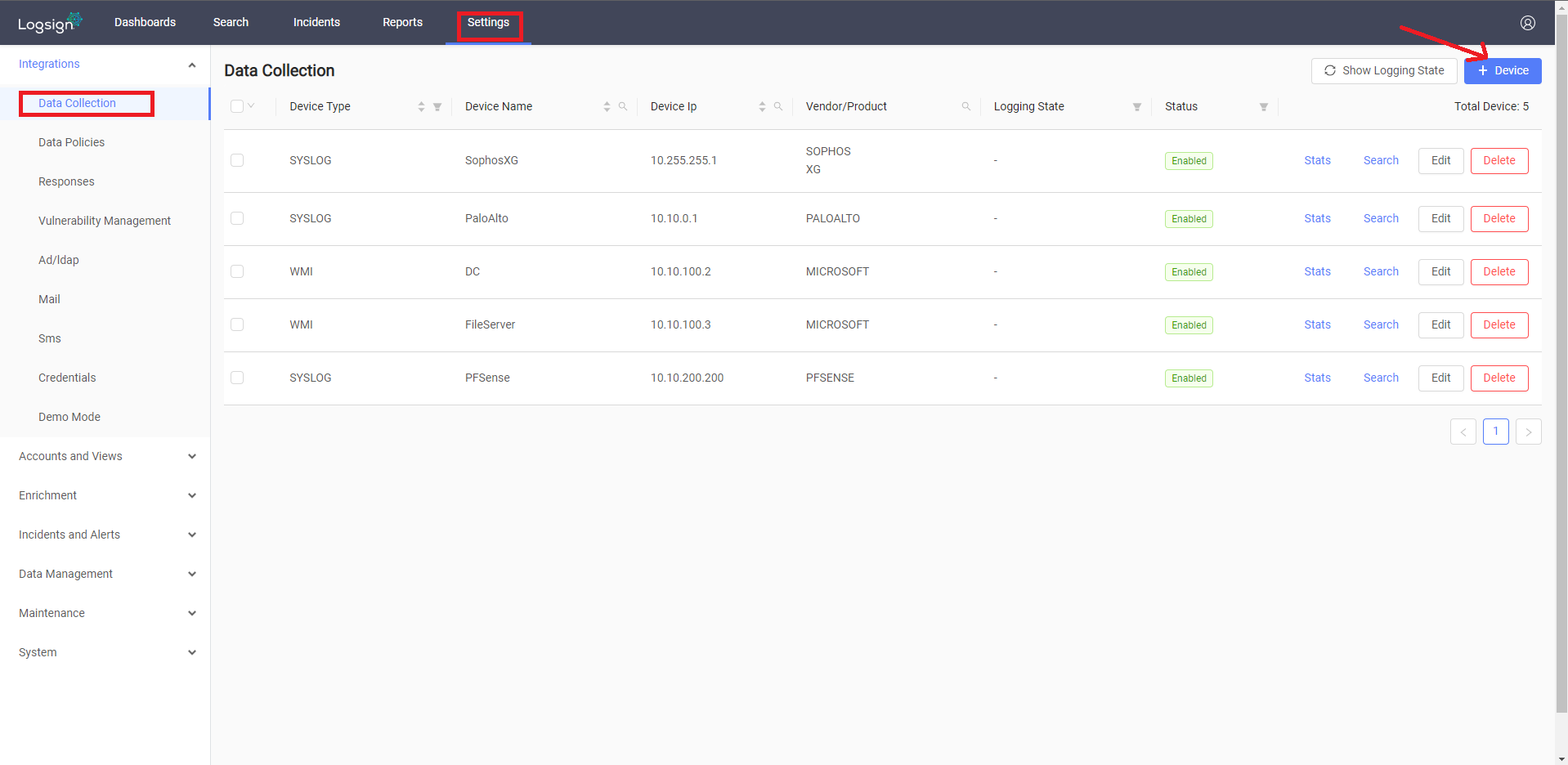The height and width of the screenshot is (765, 1568).
Task: Click the + Device button
Action: [x=1502, y=70]
